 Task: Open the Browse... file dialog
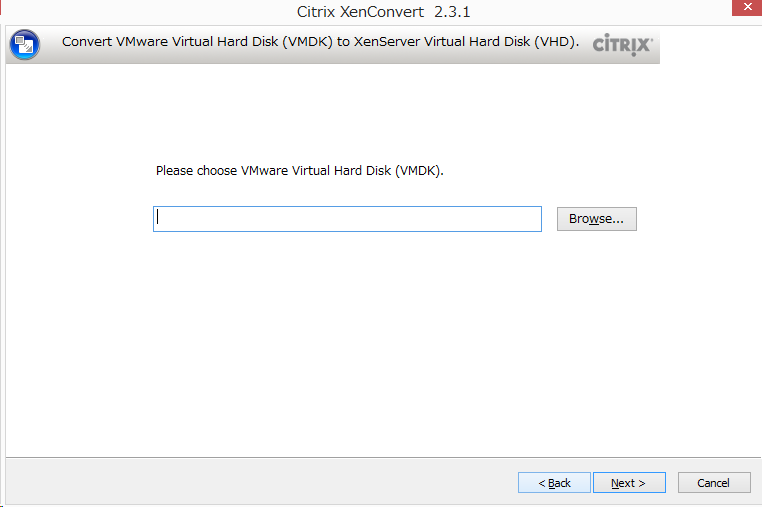[596, 219]
